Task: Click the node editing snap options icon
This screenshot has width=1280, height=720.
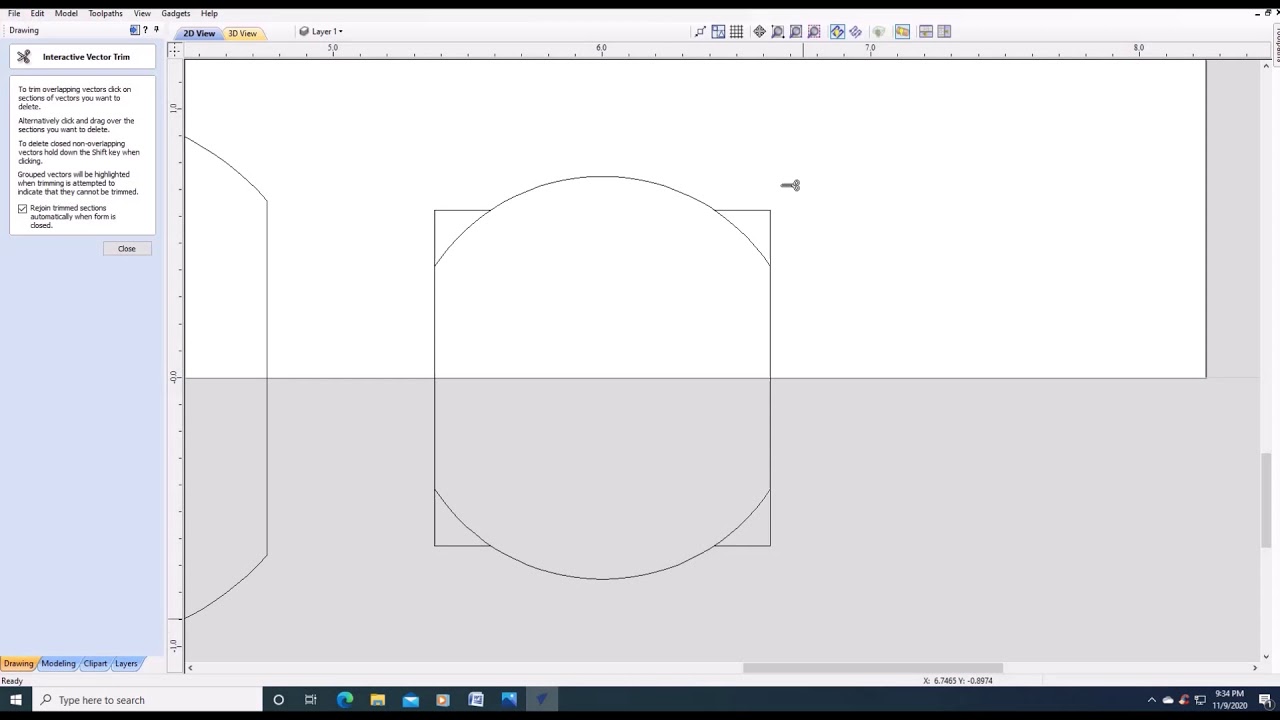Action: pos(701,32)
